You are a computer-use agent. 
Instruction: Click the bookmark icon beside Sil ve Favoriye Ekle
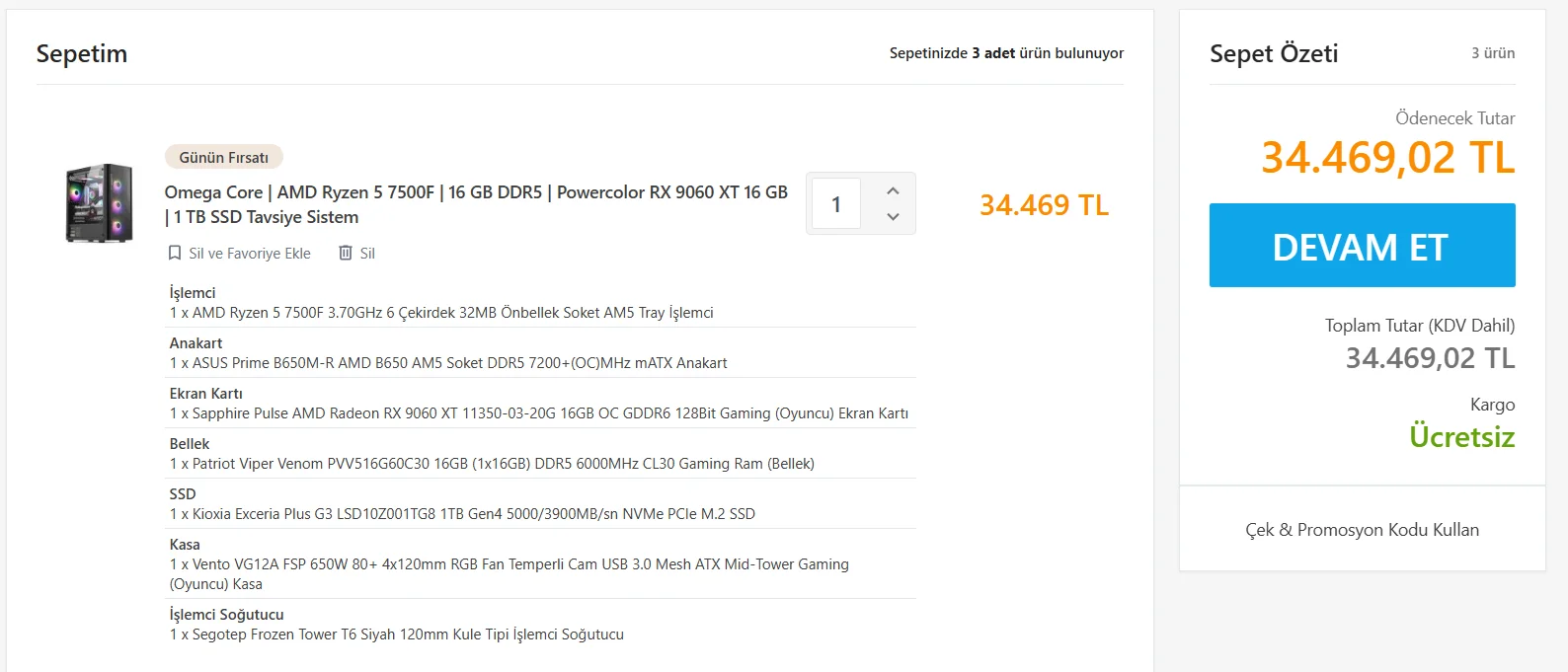(175, 254)
